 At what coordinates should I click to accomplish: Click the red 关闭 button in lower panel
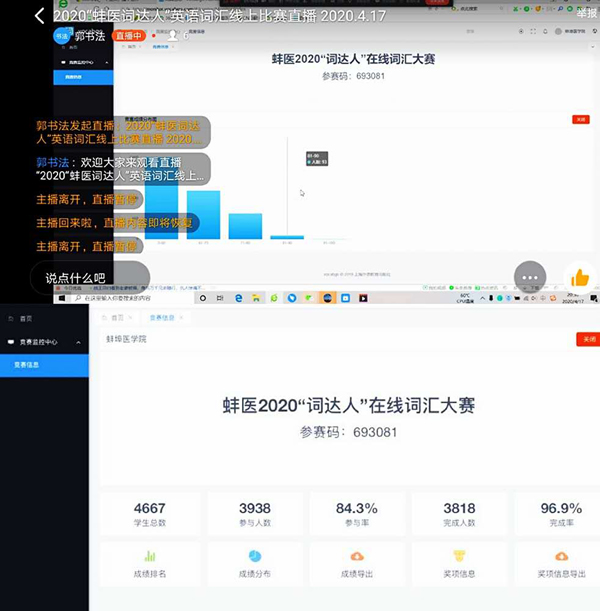[x=587, y=339]
